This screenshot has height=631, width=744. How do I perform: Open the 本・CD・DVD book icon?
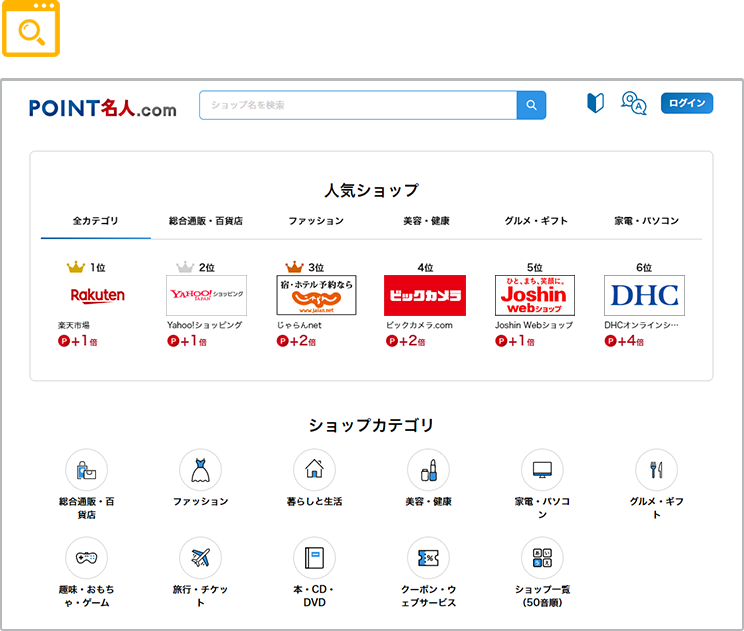[314, 558]
